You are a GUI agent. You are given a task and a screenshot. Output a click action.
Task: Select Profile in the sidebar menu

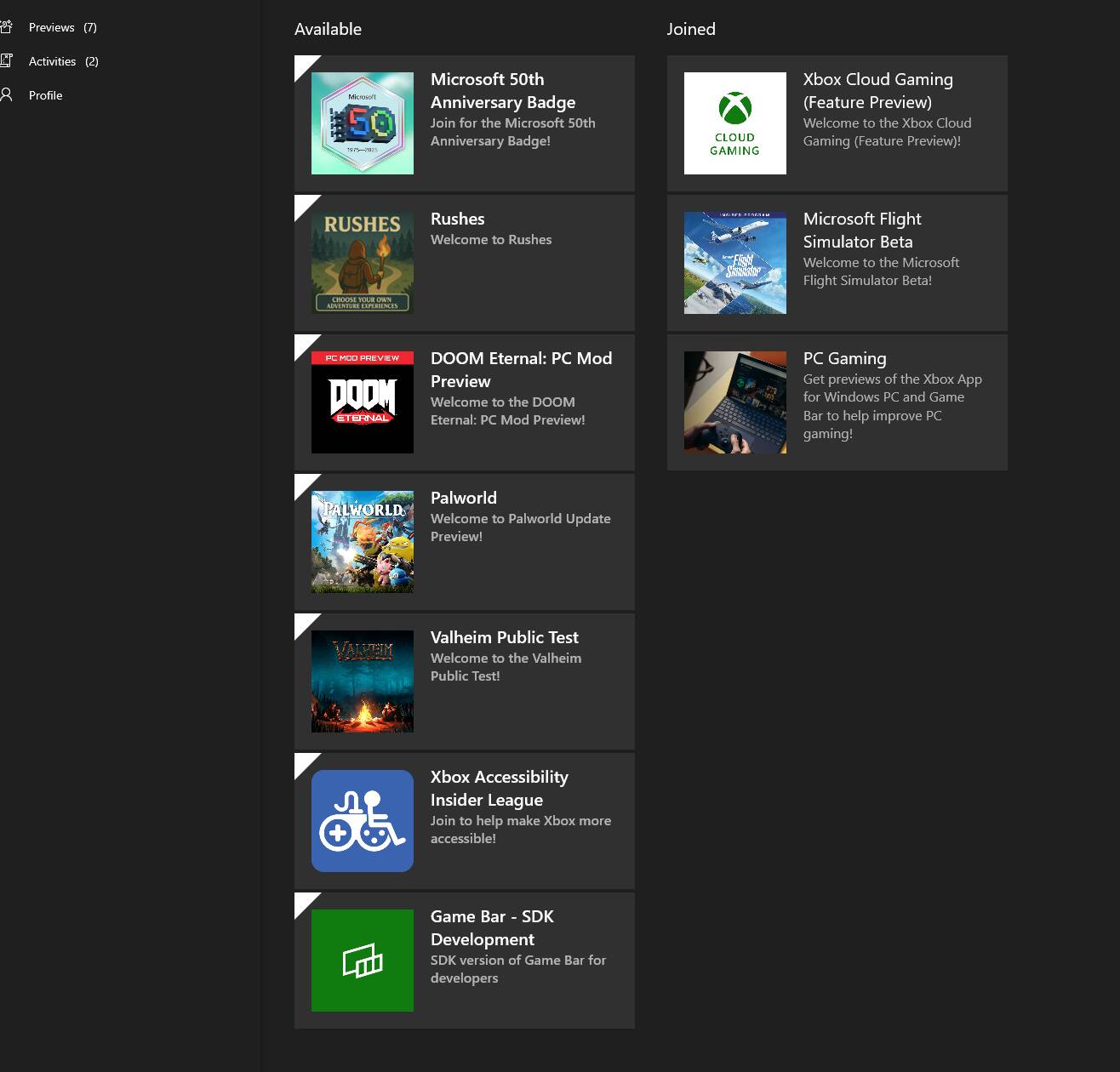(46, 95)
